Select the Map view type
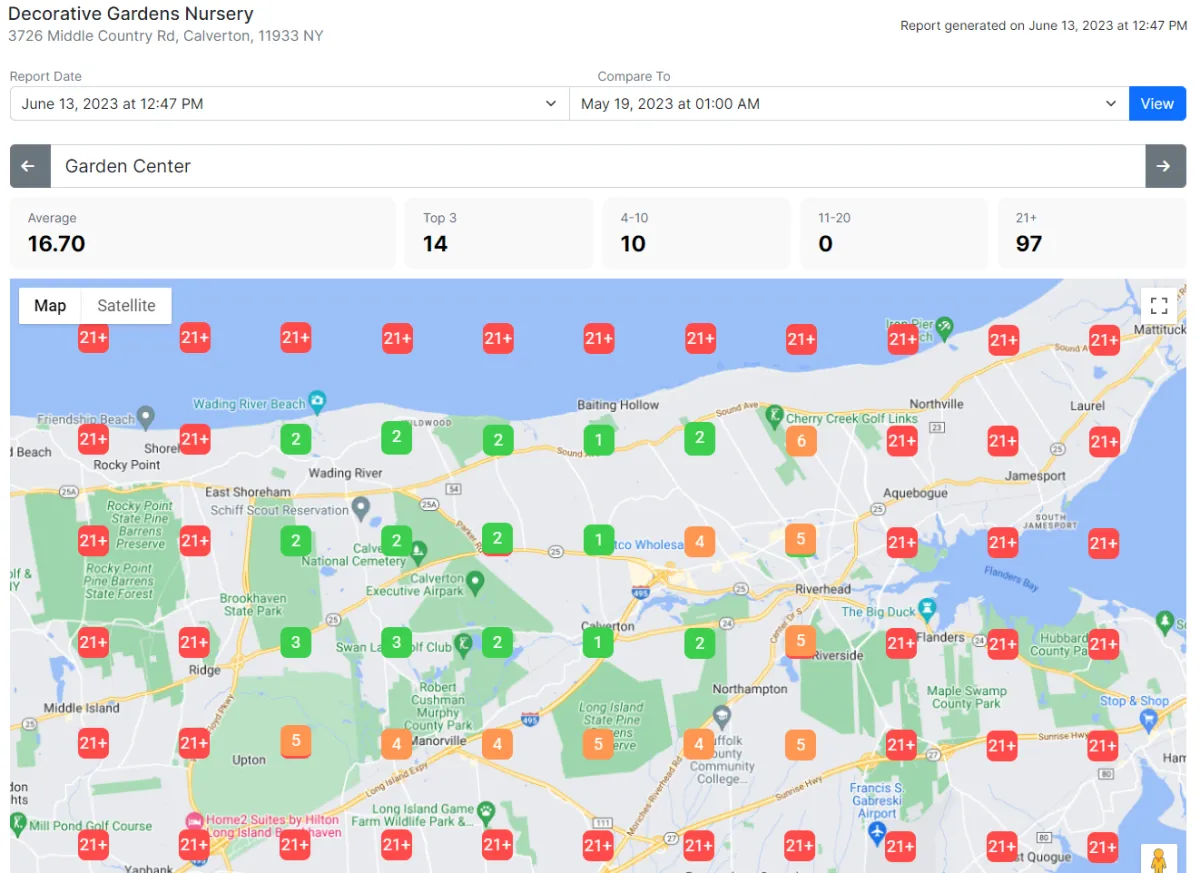 pos(50,306)
